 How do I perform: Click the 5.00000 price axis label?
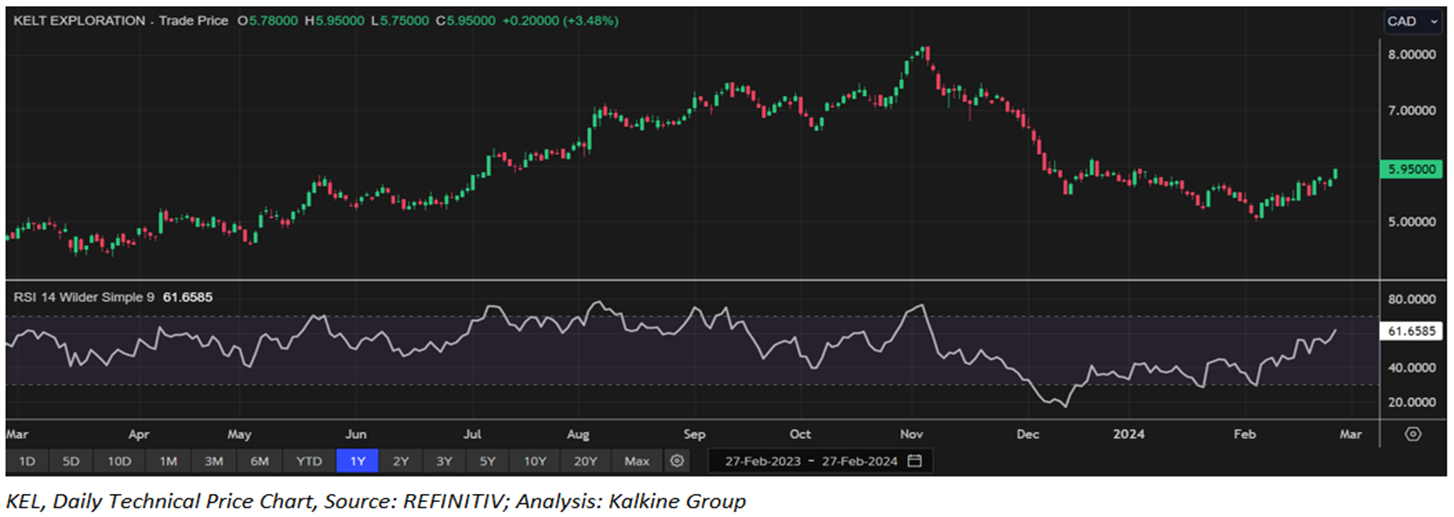tap(1413, 221)
